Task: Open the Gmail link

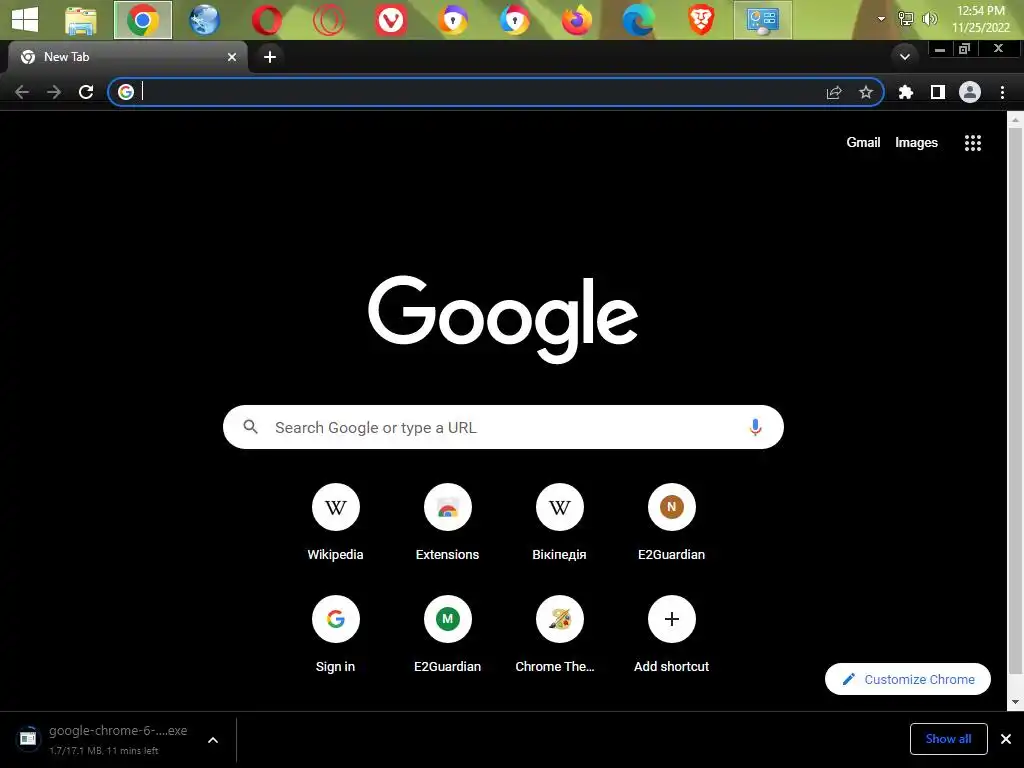Action: (863, 142)
